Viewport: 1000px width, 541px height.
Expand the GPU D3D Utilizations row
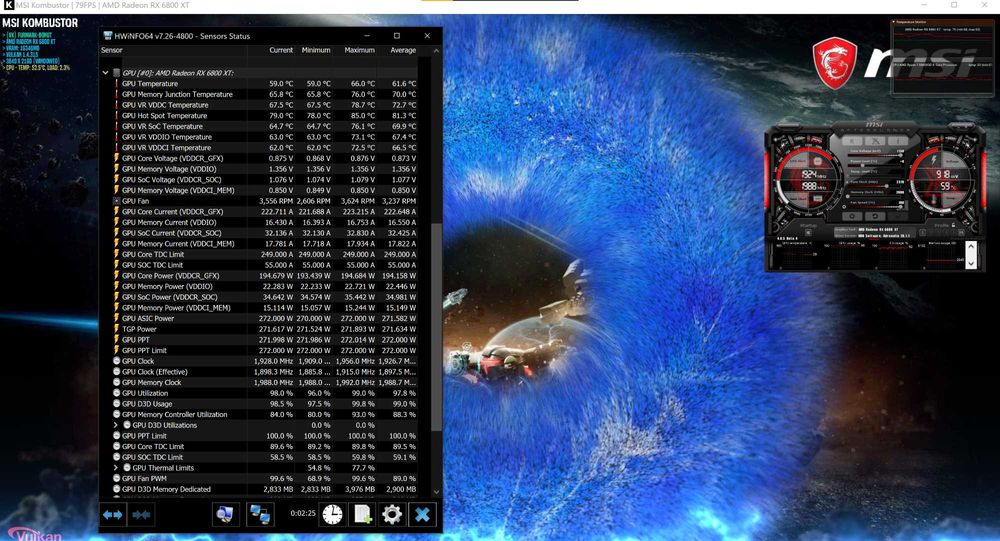tap(115, 425)
